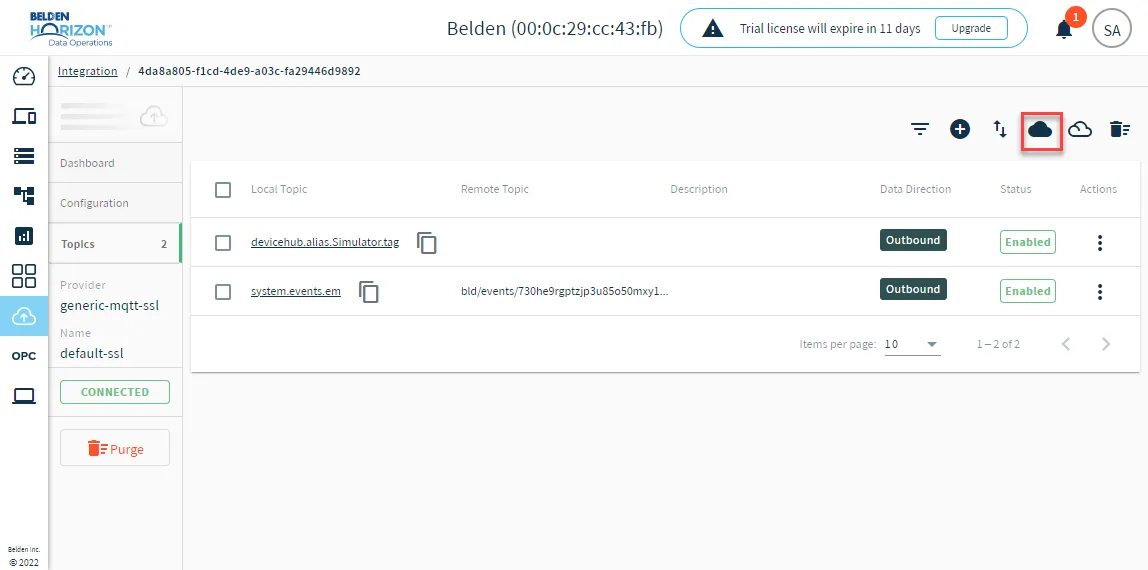1148x570 pixels.
Task: Click the Status column header
Action: 1015,190
